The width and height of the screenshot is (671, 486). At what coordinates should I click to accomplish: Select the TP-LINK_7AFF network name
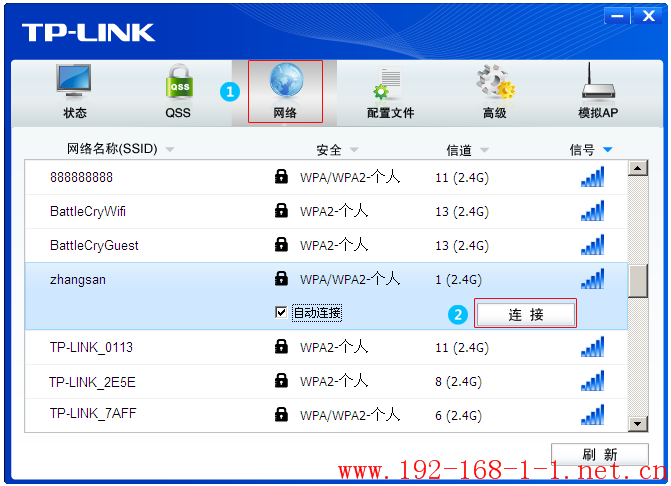tap(93, 413)
